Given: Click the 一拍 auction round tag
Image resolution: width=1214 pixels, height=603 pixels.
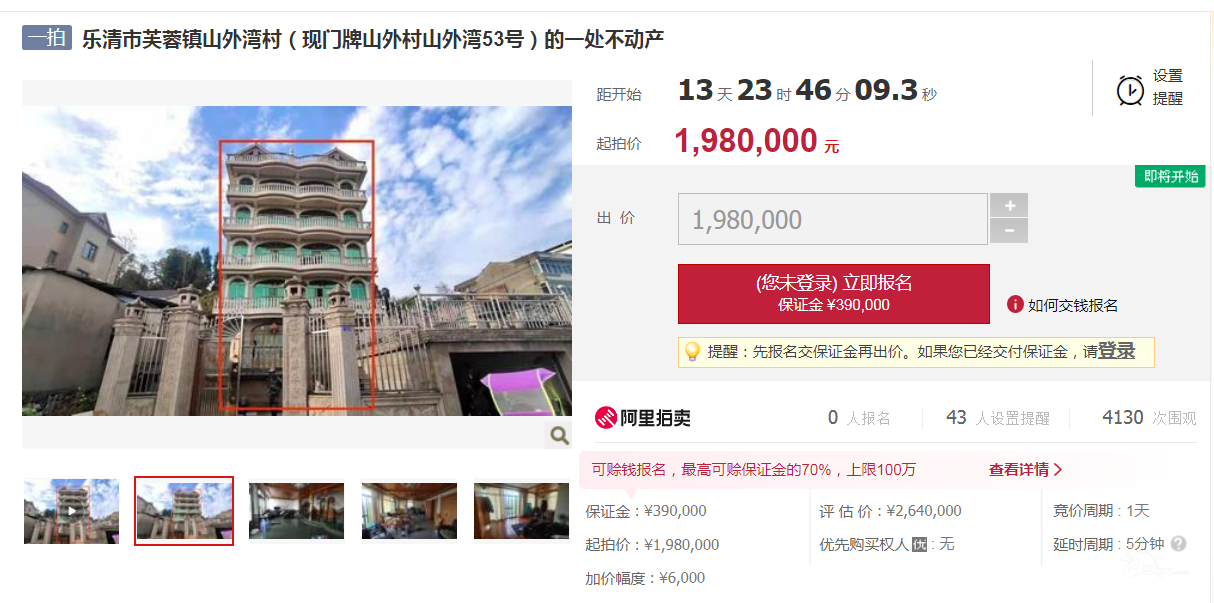Looking at the screenshot, I should tap(47, 38).
